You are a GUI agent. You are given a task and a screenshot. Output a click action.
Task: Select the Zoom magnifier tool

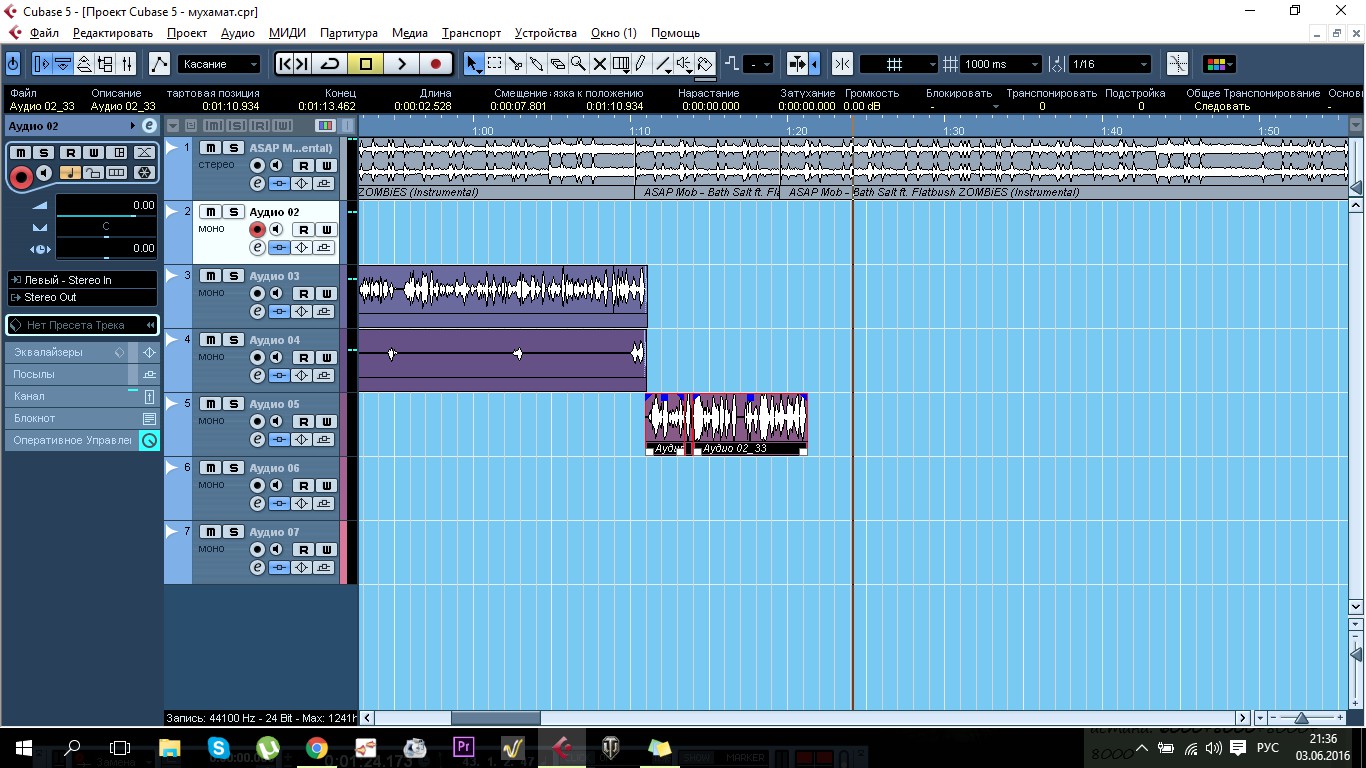(x=578, y=64)
